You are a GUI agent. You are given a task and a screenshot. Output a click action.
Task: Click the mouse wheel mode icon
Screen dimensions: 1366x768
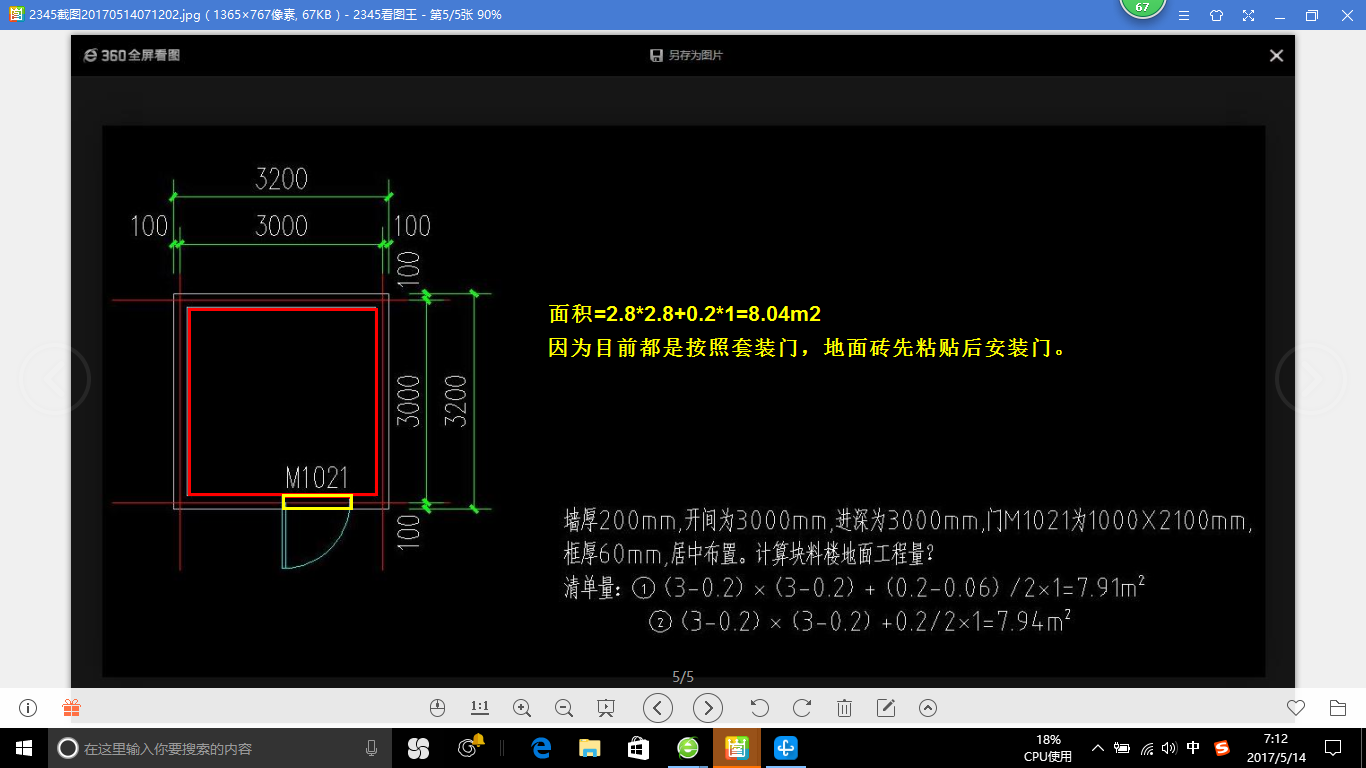[436, 708]
